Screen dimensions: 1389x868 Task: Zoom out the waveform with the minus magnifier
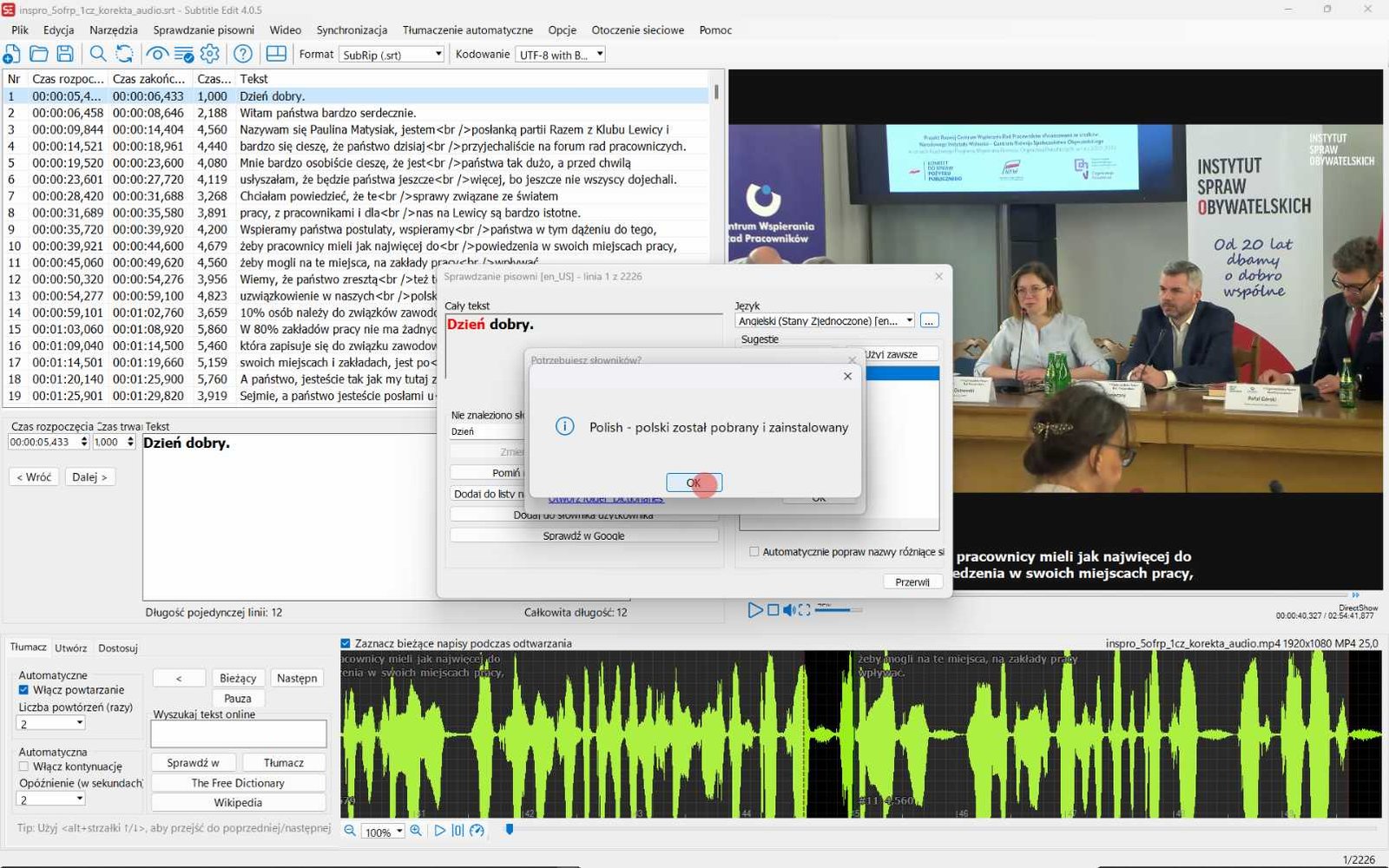tap(350, 831)
